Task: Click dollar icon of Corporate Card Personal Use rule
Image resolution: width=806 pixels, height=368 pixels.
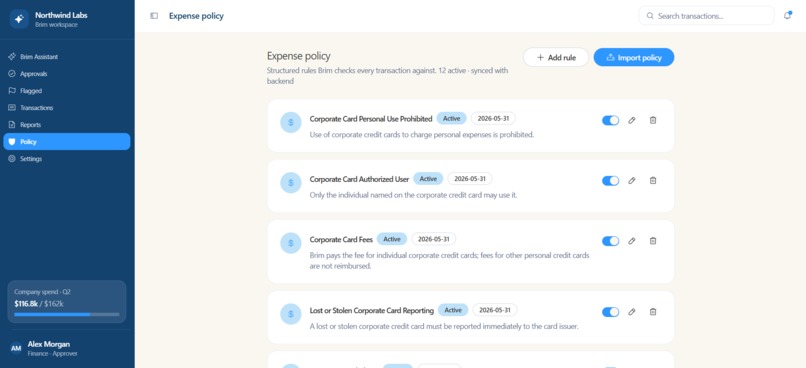Action: click(x=290, y=122)
